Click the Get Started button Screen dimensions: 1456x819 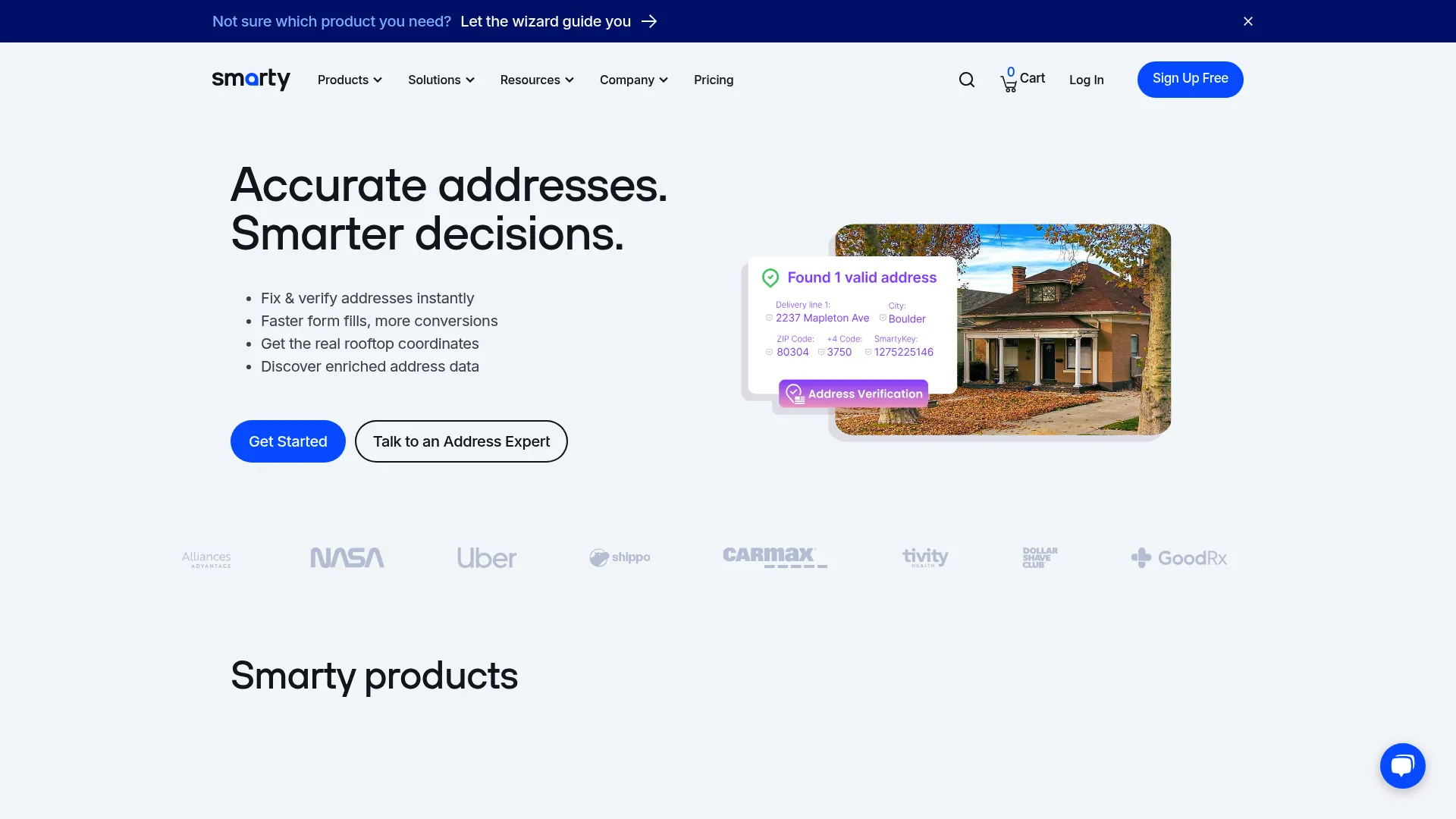click(288, 441)
